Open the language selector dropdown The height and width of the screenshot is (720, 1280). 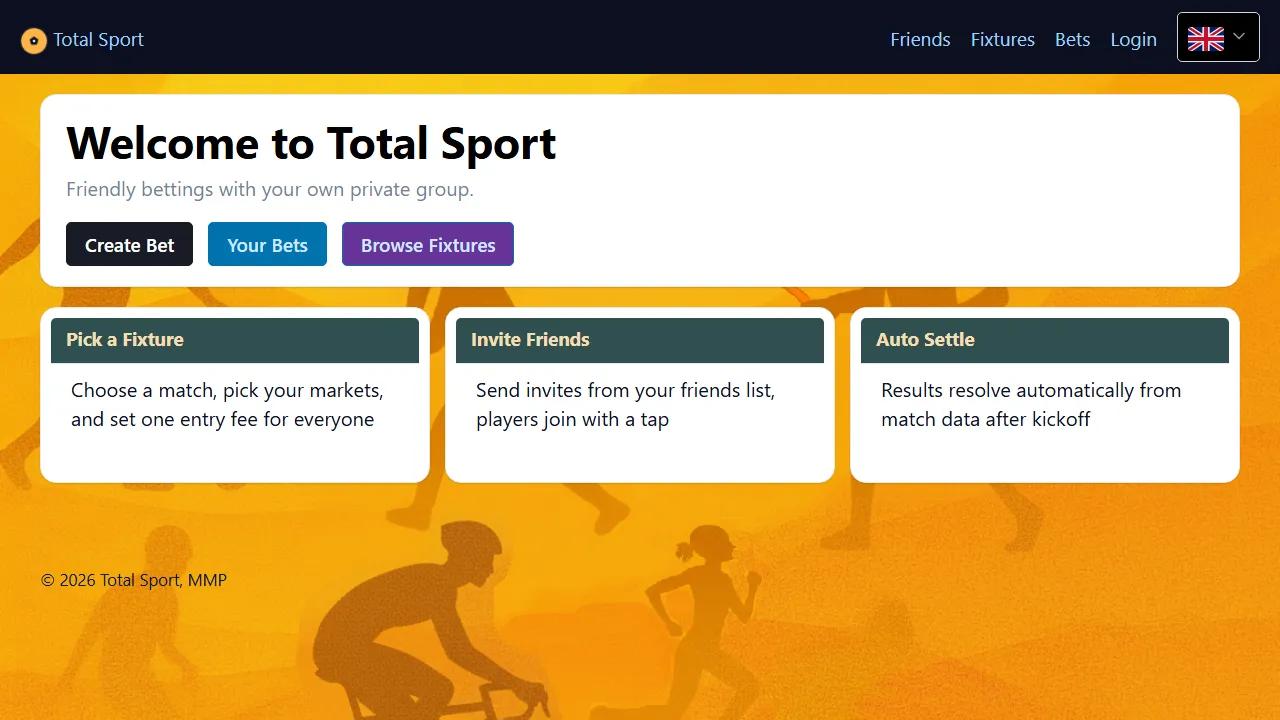tap(1217, 38)
